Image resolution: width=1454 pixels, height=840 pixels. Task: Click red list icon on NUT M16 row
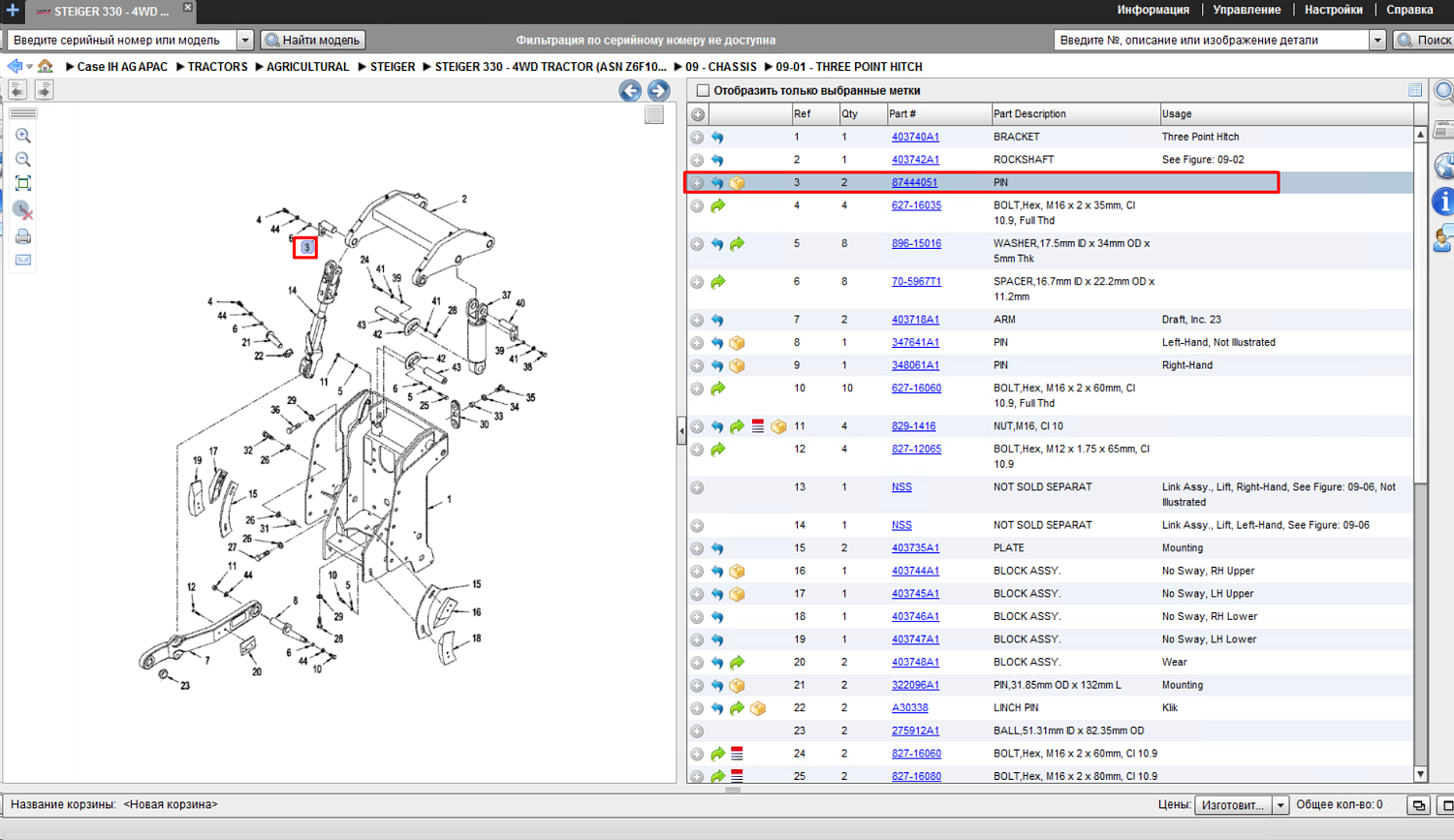[x=758, y=426]
